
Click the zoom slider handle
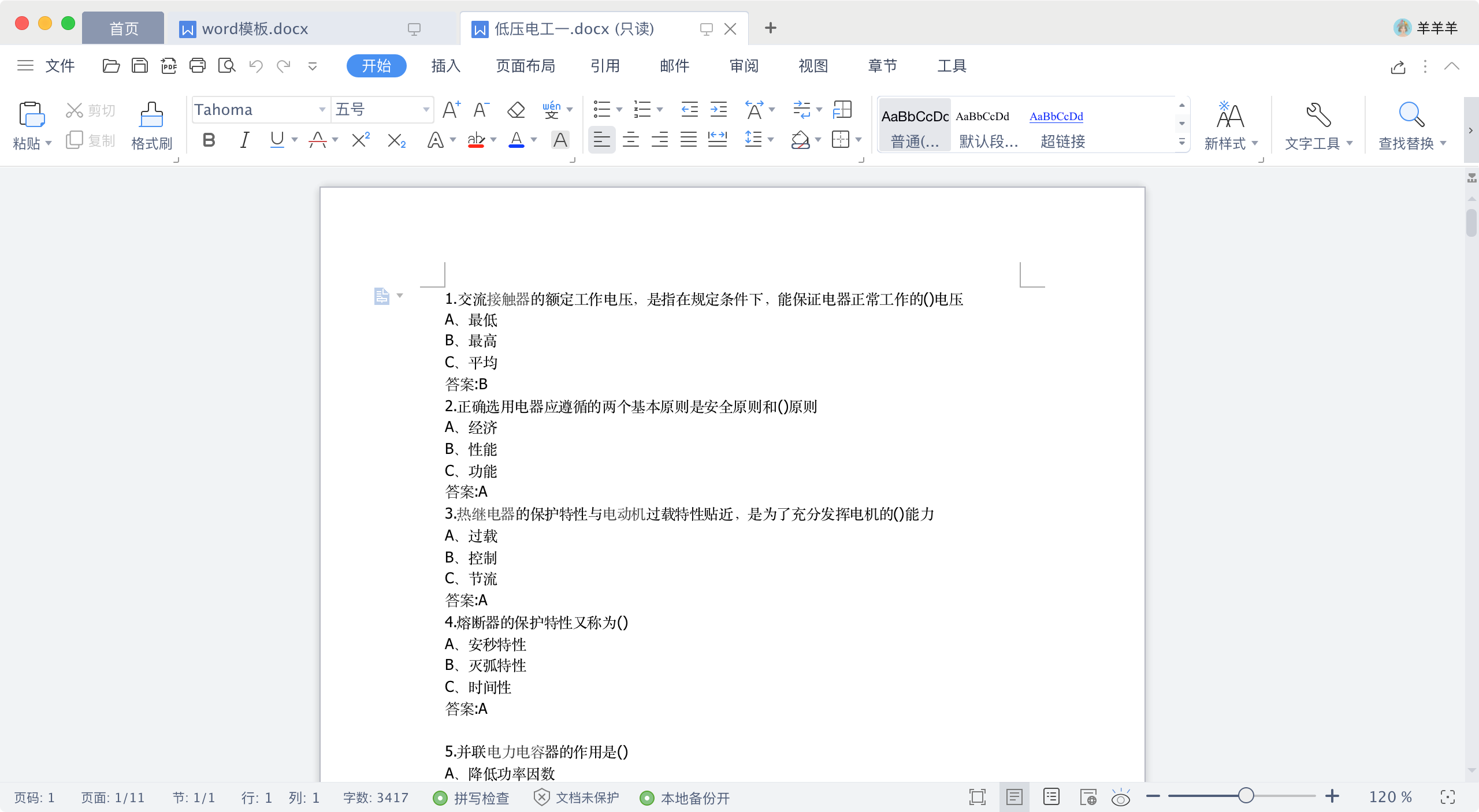(1246, 796)
